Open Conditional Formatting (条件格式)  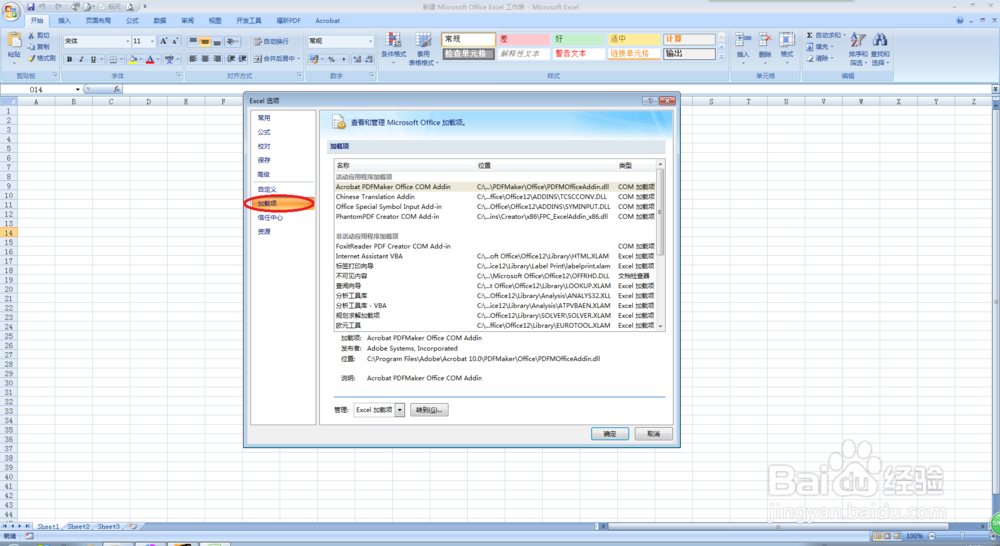pyautogui.click(x=393, y=47)
